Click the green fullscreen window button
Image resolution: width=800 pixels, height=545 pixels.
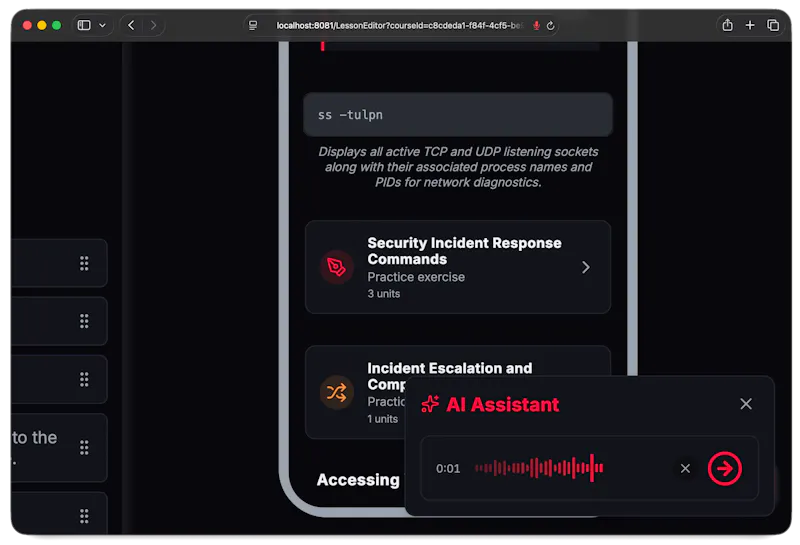click(57, 25)
